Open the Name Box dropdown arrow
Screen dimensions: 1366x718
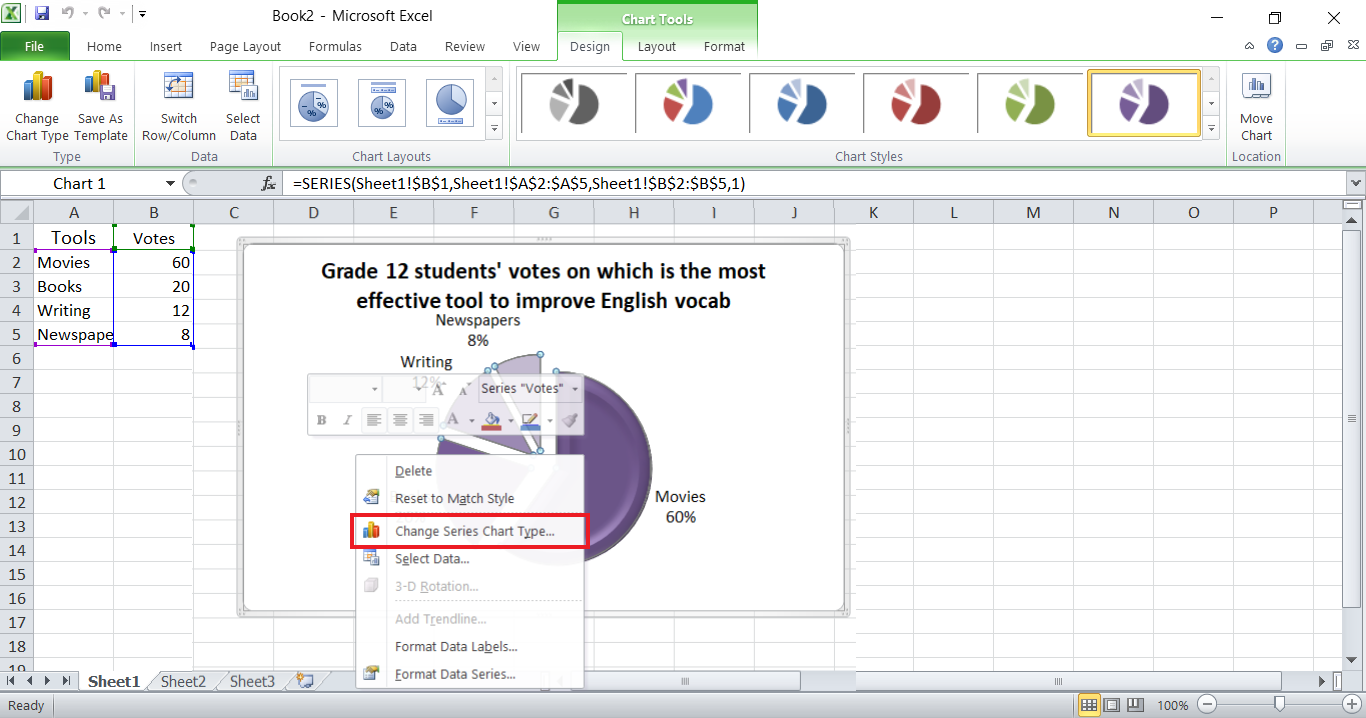pyautogui.click(x=170, y=184)
